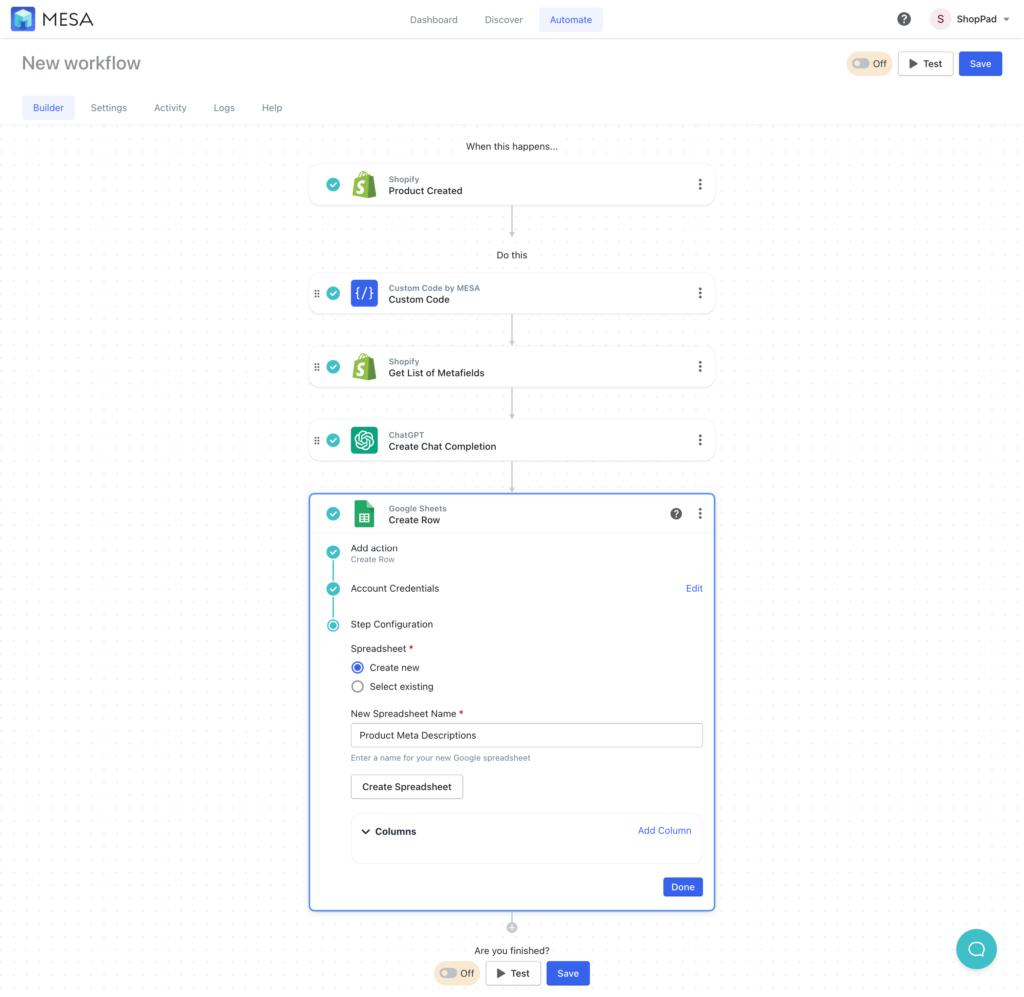Choose the Select existing spreadsheet option
Screen dimensions: 1024x997
coord(357,686)
